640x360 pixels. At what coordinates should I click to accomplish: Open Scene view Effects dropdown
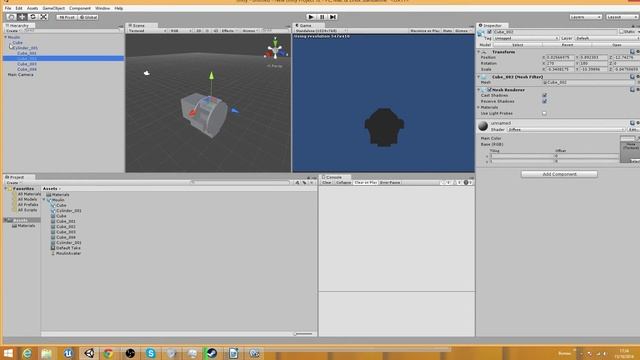pyautogui.click(x=229, y=31)
